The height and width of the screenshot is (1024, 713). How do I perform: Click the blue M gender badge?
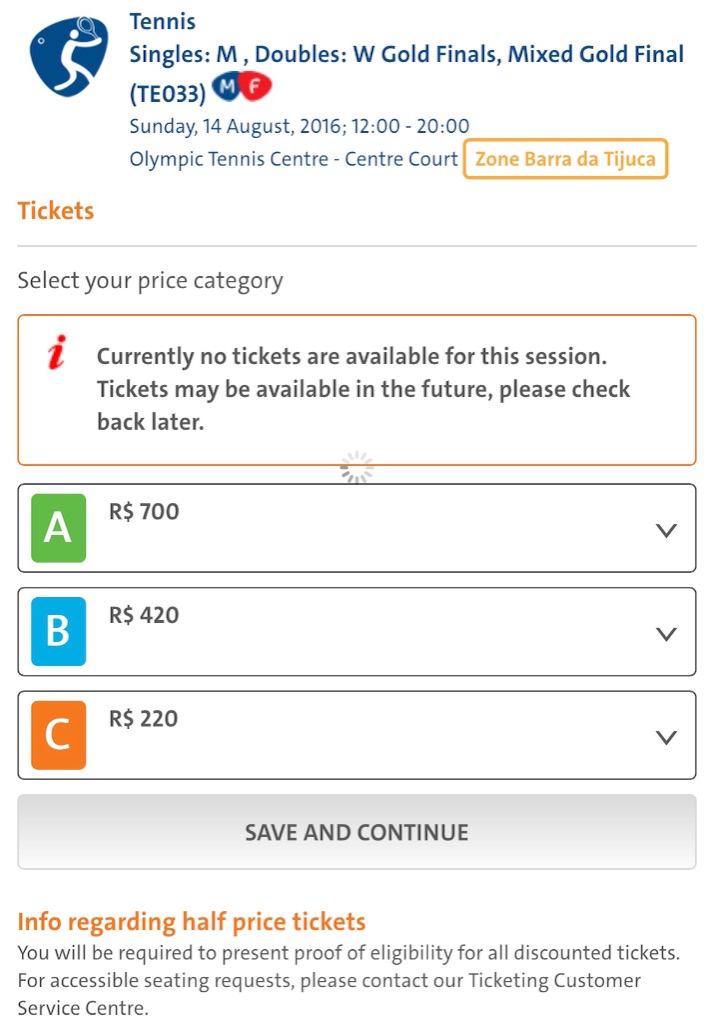point(227,88)
